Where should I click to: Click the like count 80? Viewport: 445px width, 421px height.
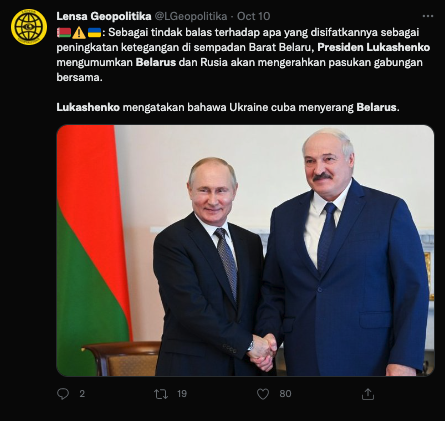click(x=285, y=394)
